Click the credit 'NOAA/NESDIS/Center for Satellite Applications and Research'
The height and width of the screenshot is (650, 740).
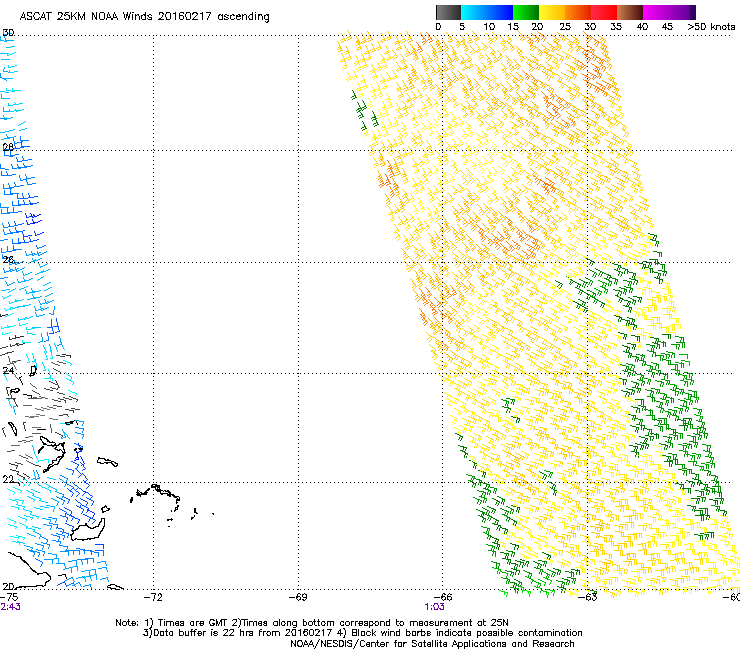pos(432,644)
